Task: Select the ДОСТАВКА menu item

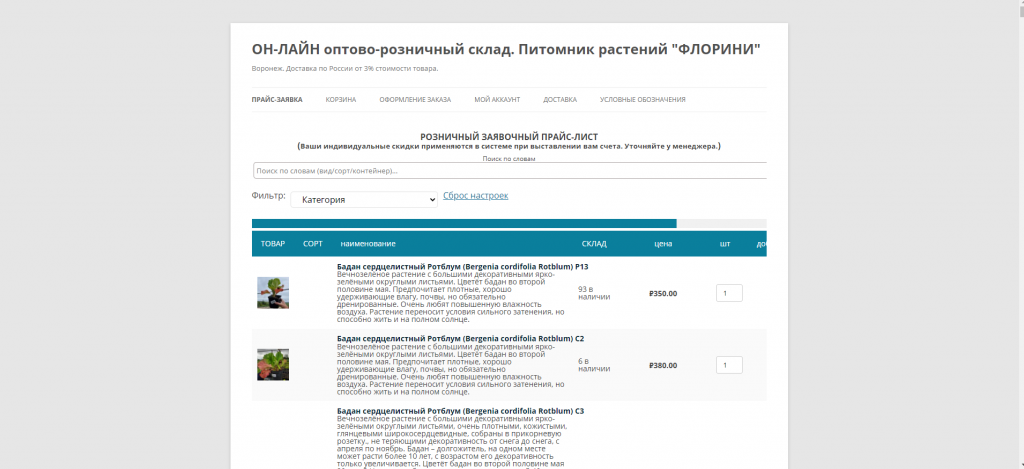Action: pyautogui.click(x=560, y=100)
